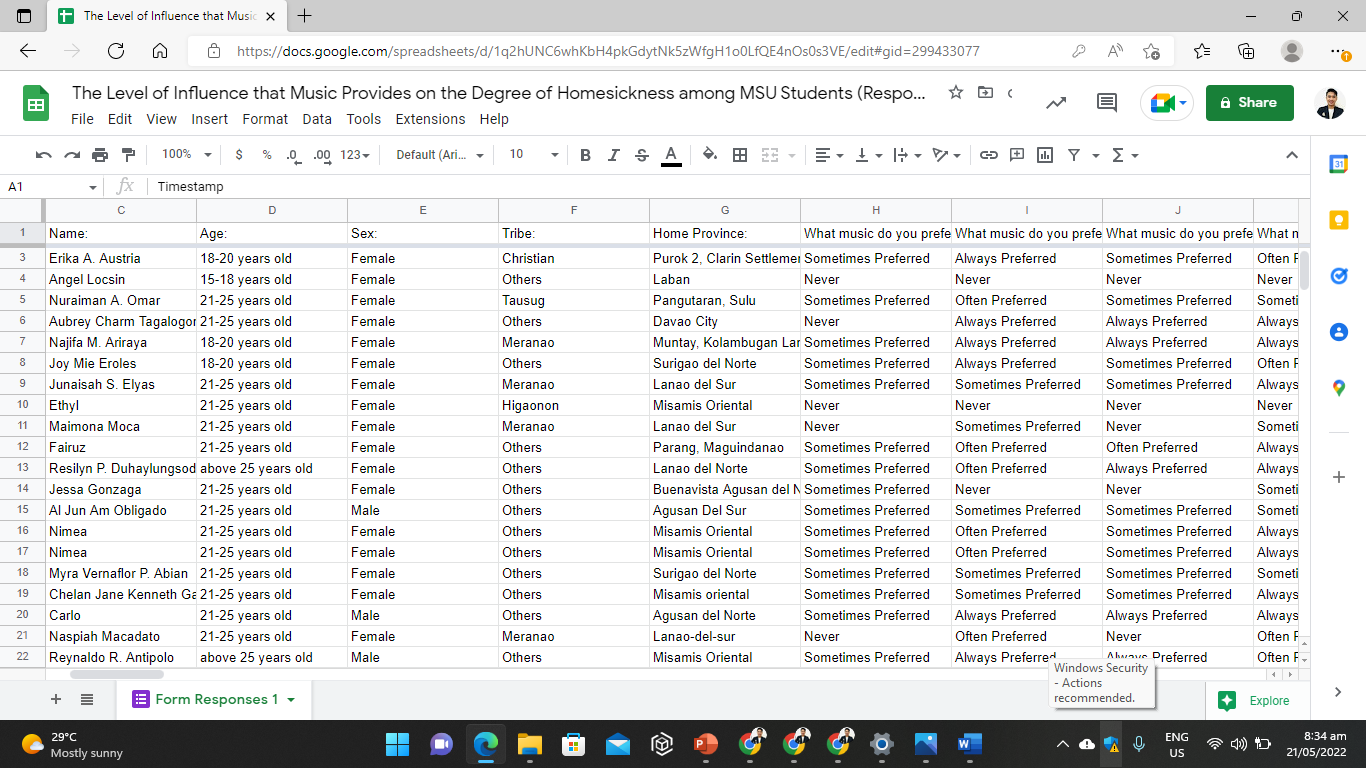Collapse the menus with the up chevron
This screenshot has height=768, width=1366.
point(1292,155)
